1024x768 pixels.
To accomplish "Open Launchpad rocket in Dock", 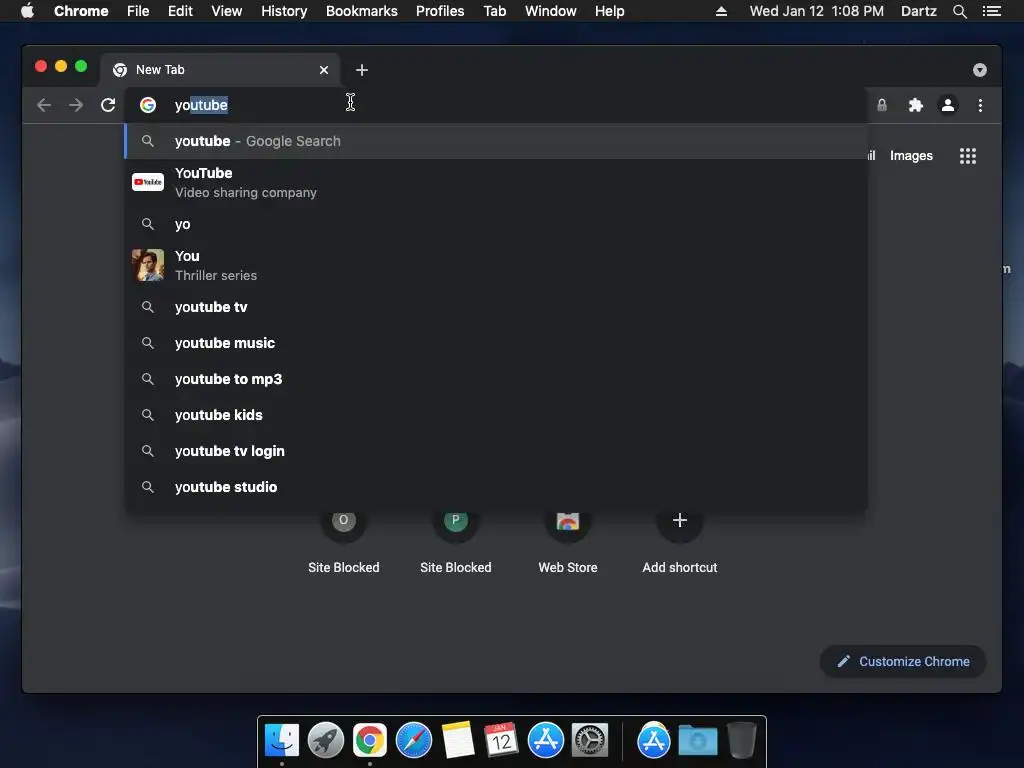I will (x=326, y=741).
